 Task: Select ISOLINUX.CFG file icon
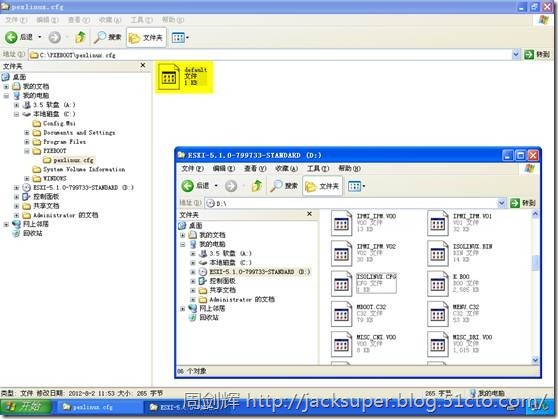coord(341,284)
